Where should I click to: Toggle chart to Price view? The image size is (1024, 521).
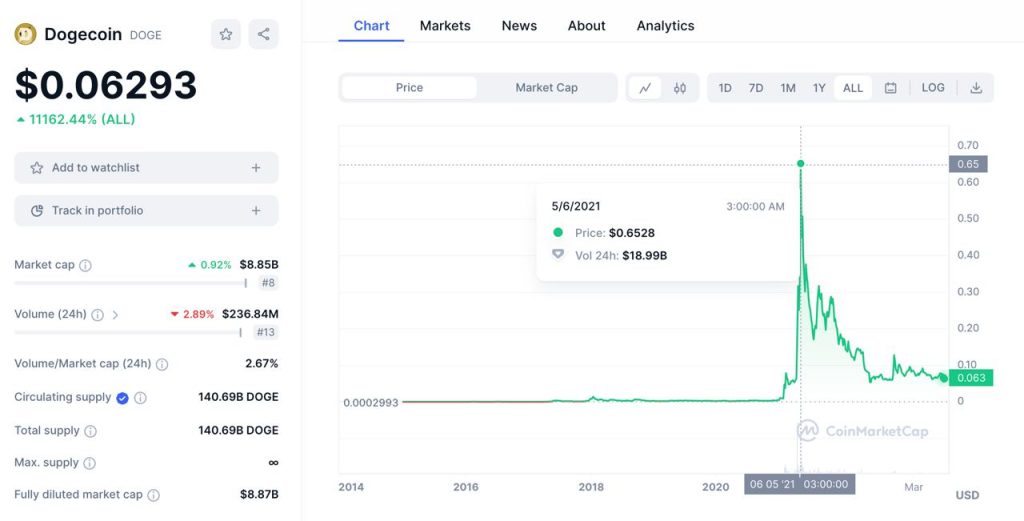click(409, 88)
